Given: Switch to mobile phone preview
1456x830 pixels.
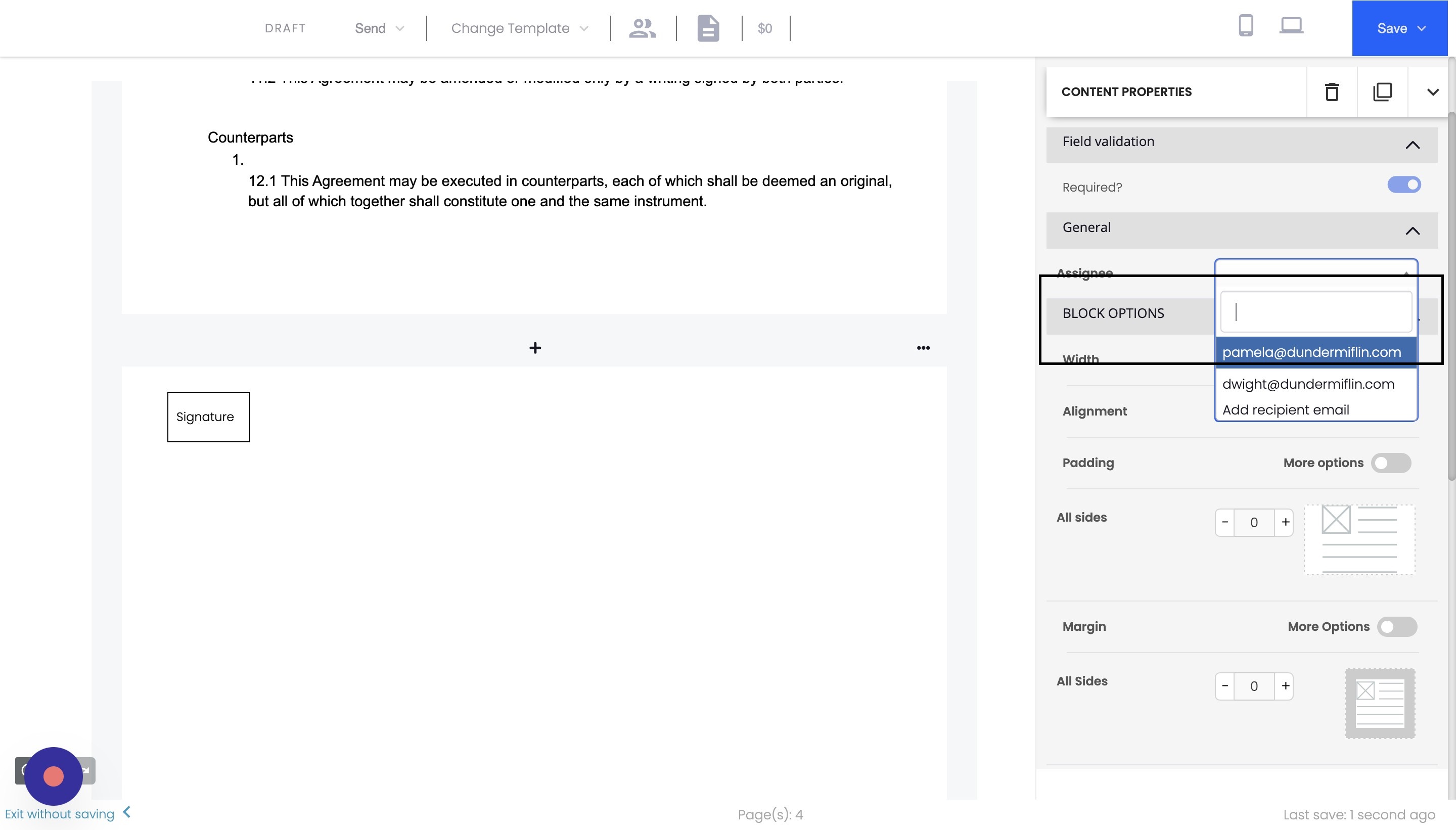Looking at the screenshot, I should click(x=1246, y=26).
